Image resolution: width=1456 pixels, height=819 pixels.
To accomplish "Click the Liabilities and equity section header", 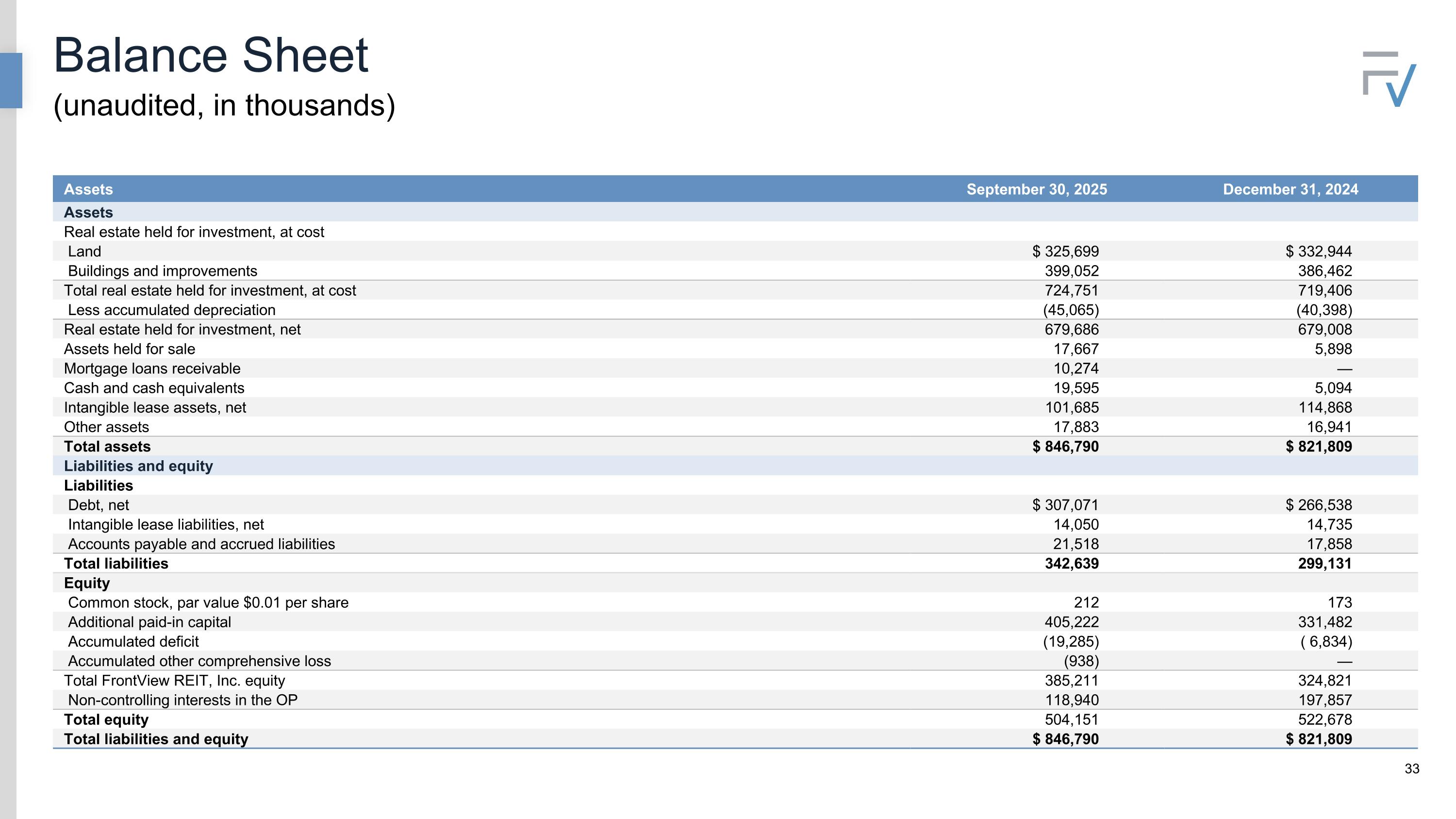I will tap(138, 466).
